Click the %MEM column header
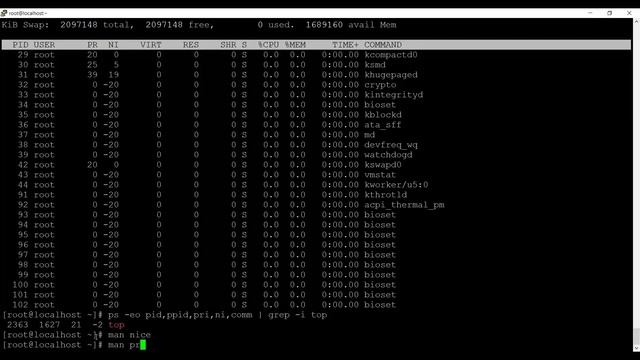Viewport: 640px width, 360px height. point(295,45)
